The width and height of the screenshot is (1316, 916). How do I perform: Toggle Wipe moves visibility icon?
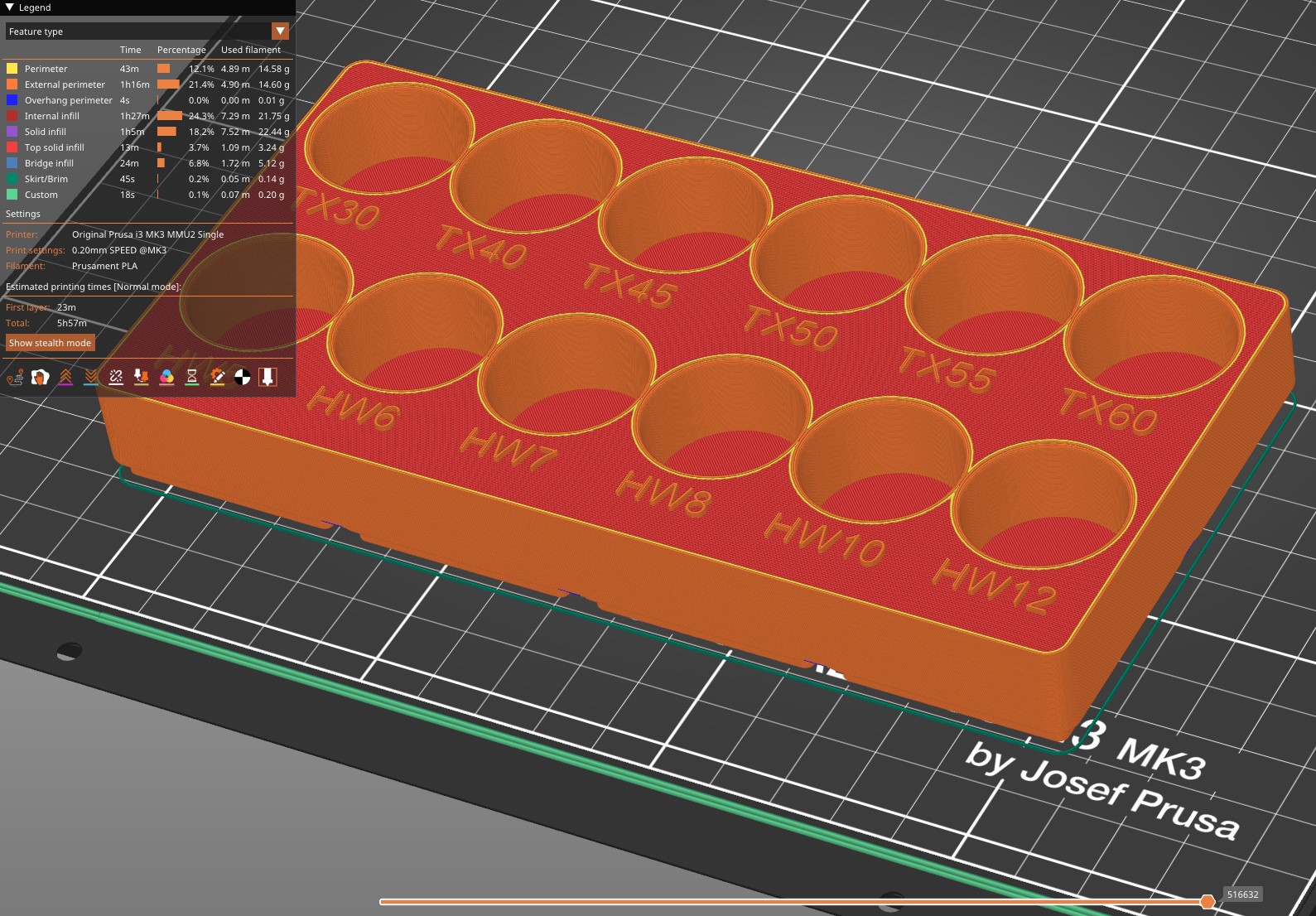[x=40, y=378]
